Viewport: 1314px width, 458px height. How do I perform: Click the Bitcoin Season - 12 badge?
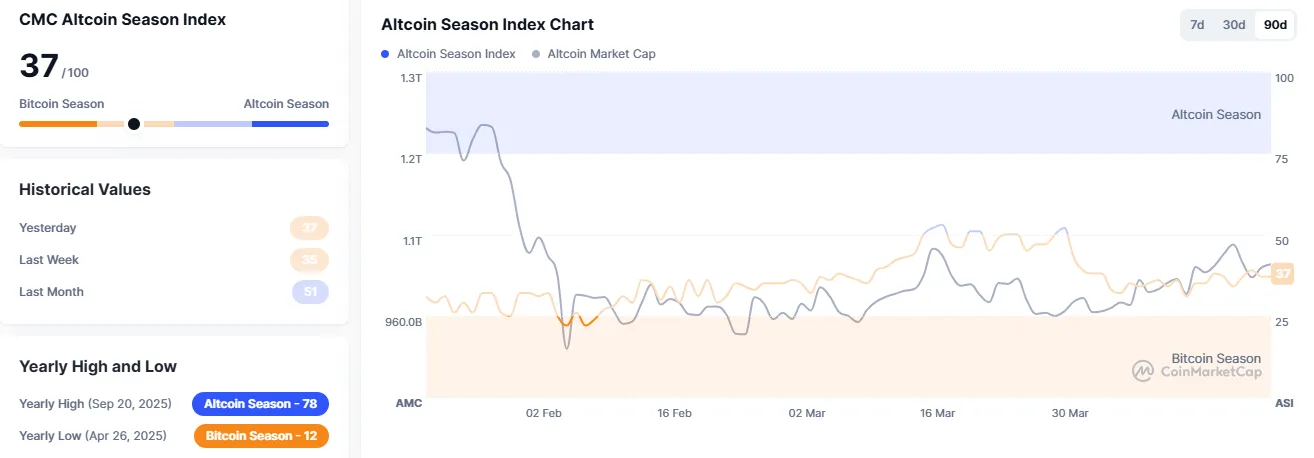pos(260,436)
